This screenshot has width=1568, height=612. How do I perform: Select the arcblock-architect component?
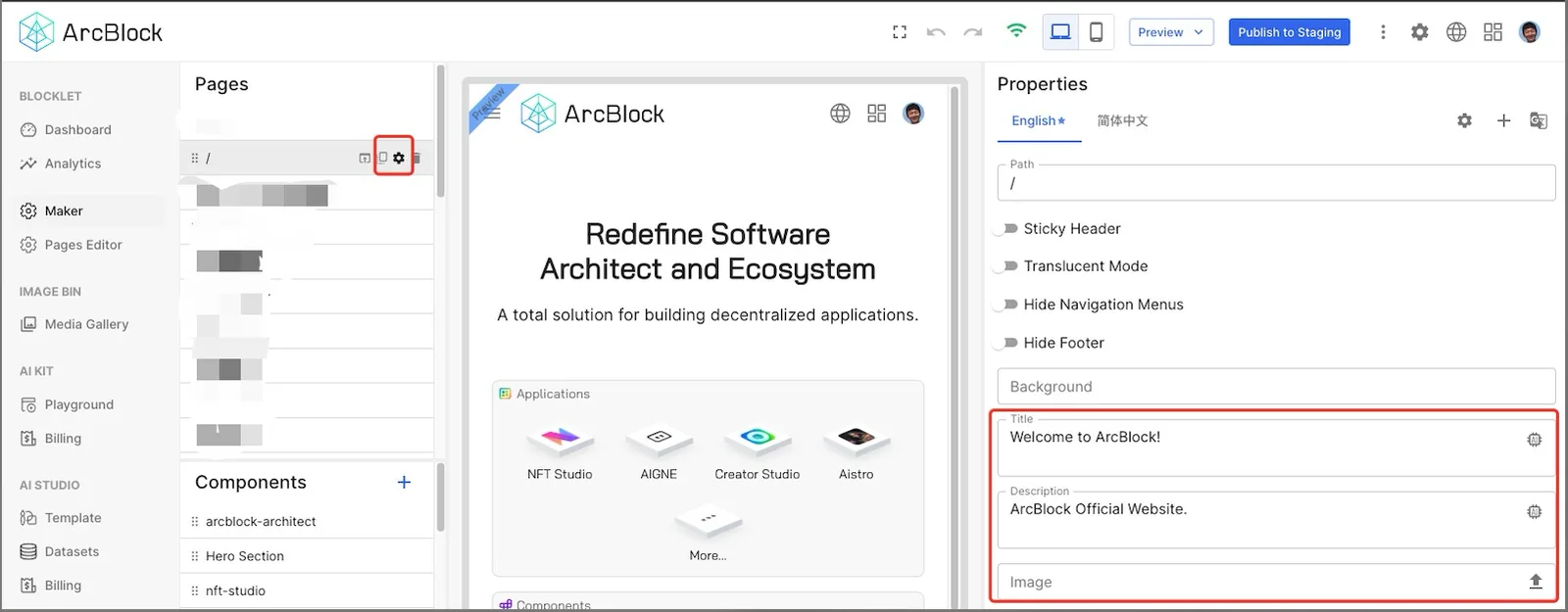pos(306,522)
